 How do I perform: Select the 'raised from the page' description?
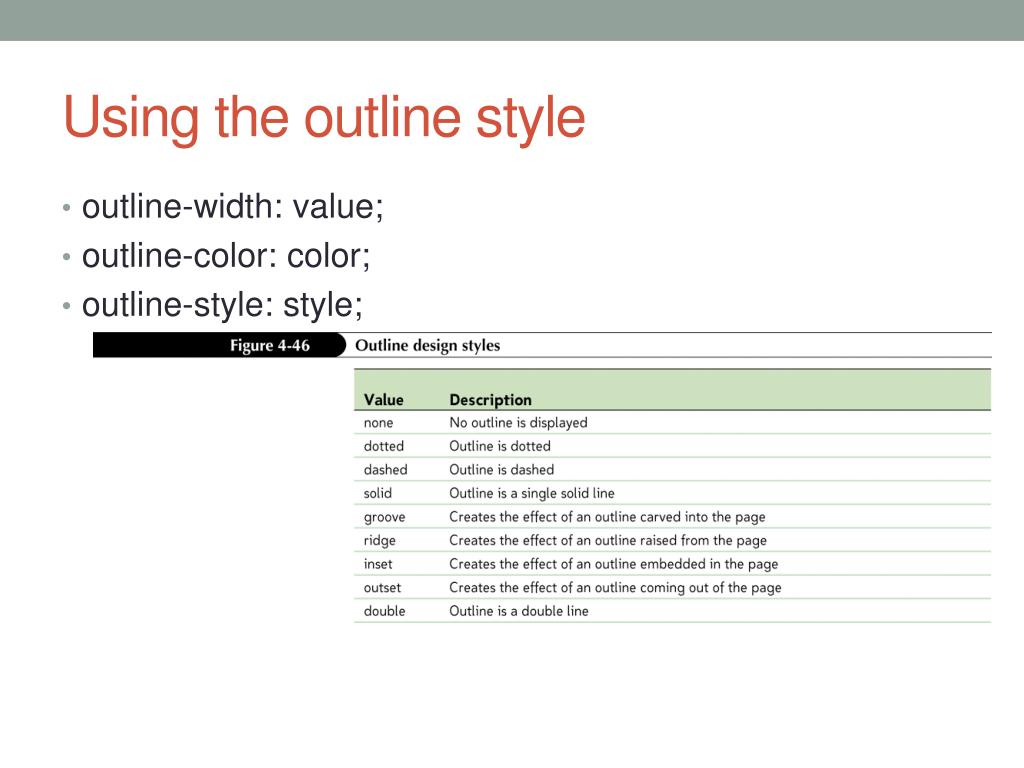click(608, 541)
